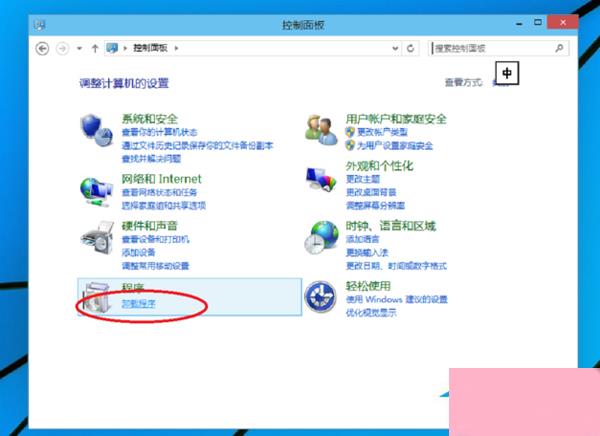
Task: Click 为用户设置家庭安全
Action: pyautogui.click(x=395, y=145)
